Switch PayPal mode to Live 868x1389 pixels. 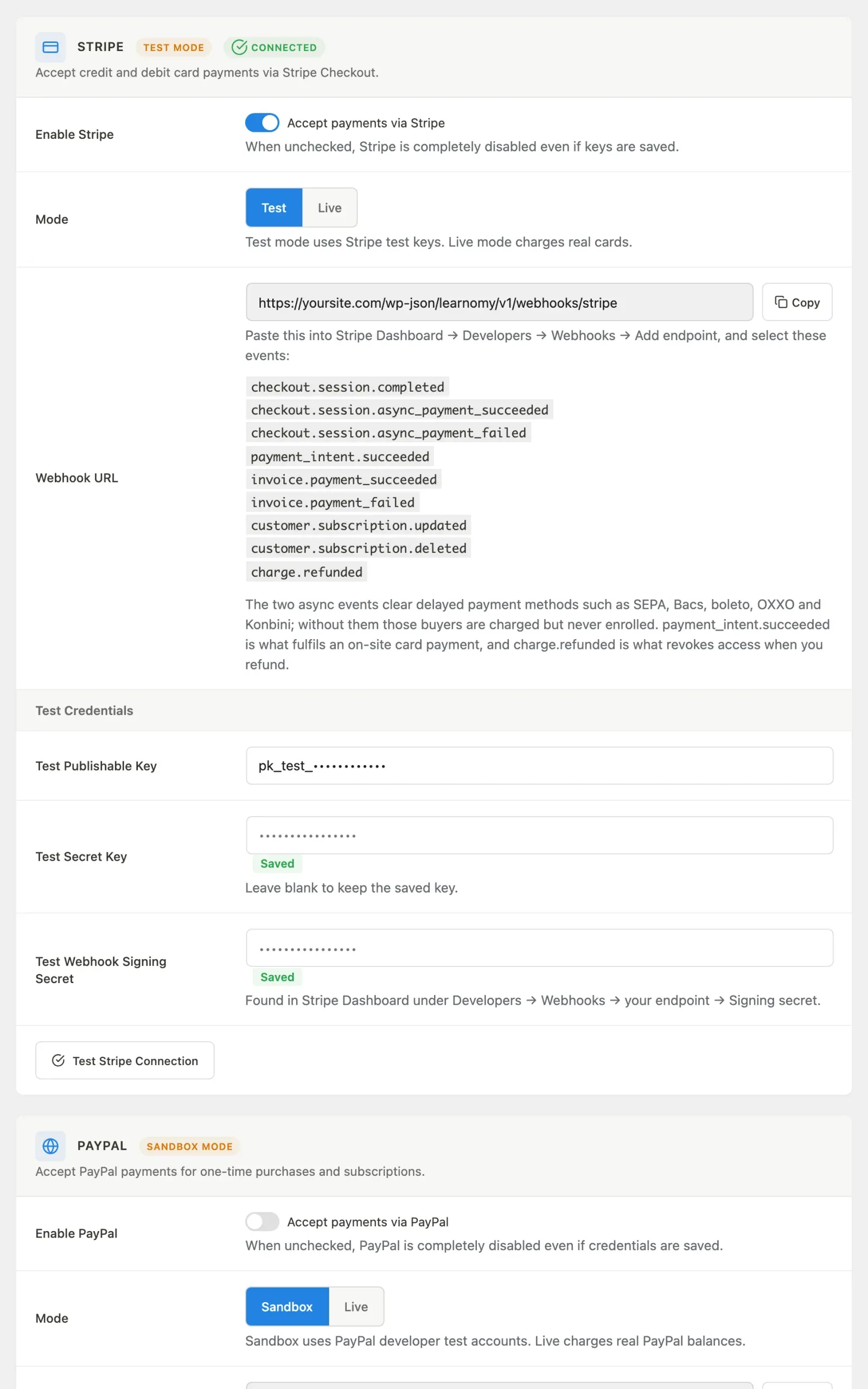356,1307
